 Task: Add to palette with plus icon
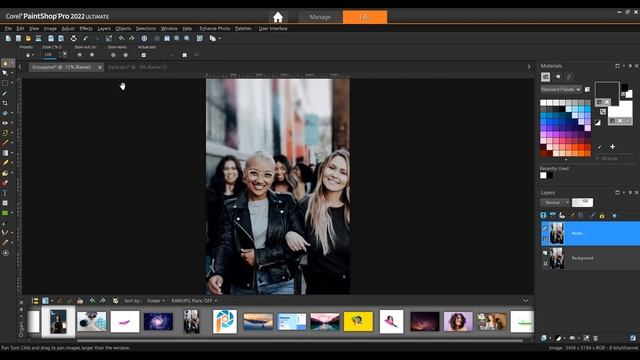tap(612, 147)
